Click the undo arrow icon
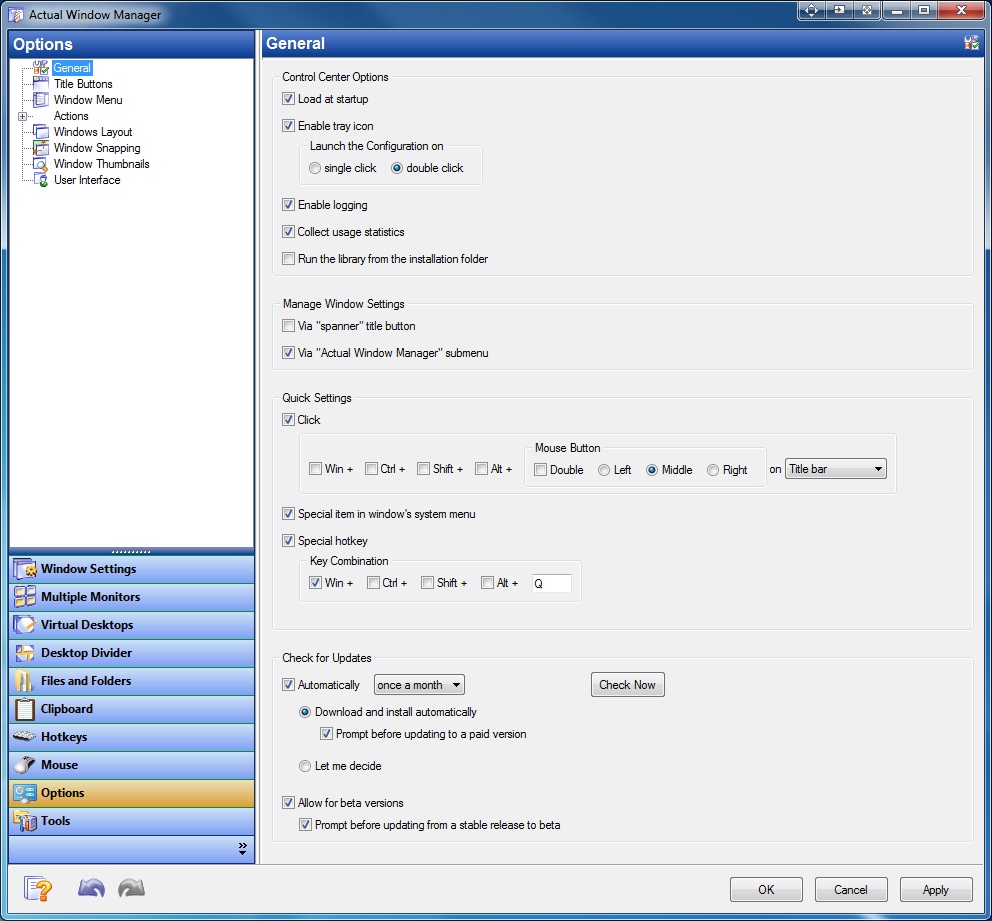This screenshot has width=992, height=921. pyautogui.click(x=91, y=889)
